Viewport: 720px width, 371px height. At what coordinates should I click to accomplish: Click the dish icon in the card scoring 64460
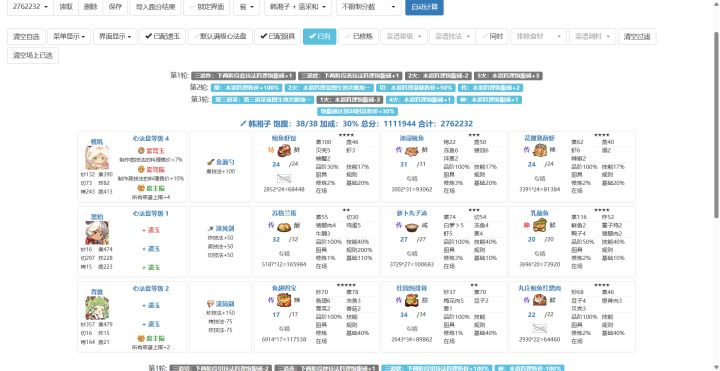click(x=539, y=300)
